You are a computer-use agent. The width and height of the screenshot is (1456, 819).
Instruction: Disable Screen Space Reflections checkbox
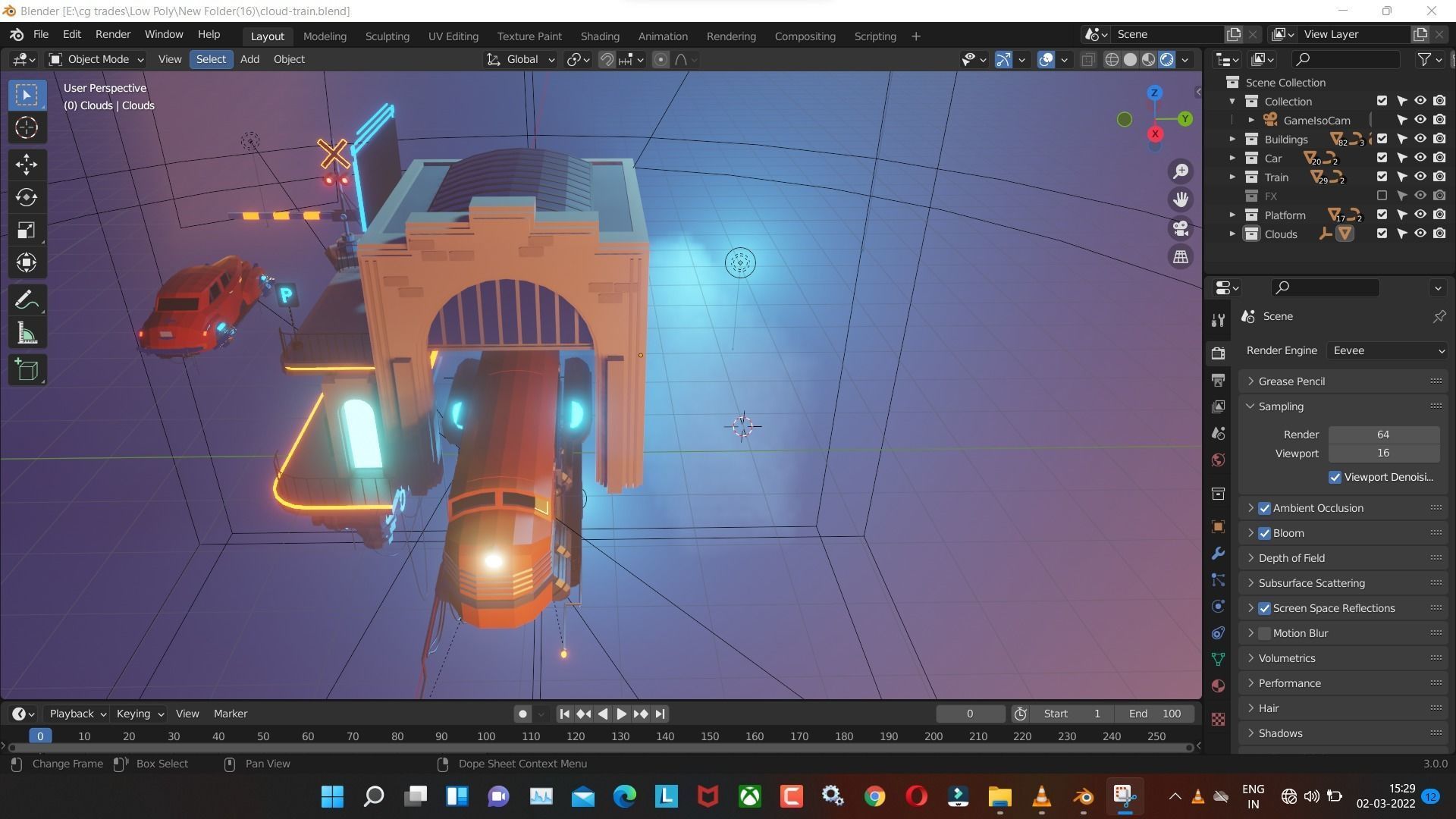[1264, 608]
